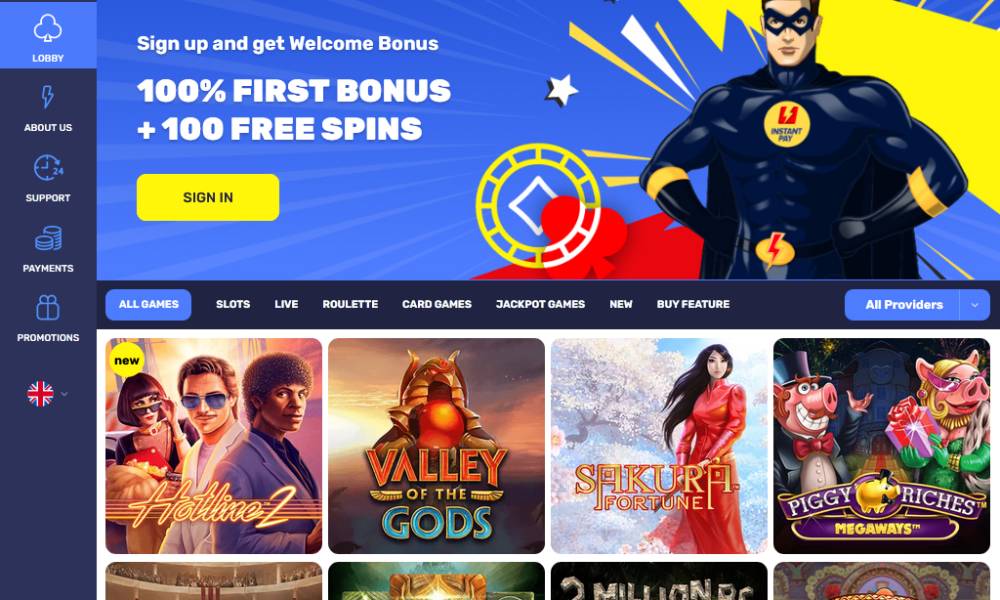Show the Live games category
The width and height of the screenshot is (1000, 600).
286,304
